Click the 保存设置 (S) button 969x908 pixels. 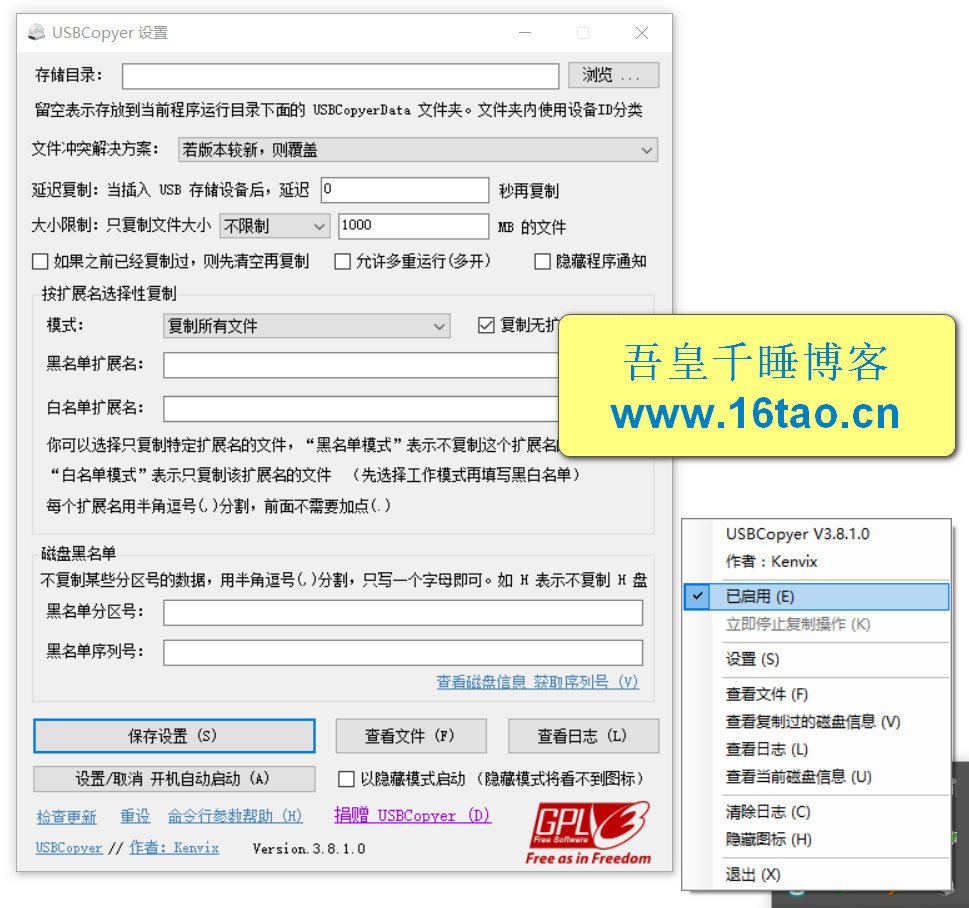[x=174, y=736]
